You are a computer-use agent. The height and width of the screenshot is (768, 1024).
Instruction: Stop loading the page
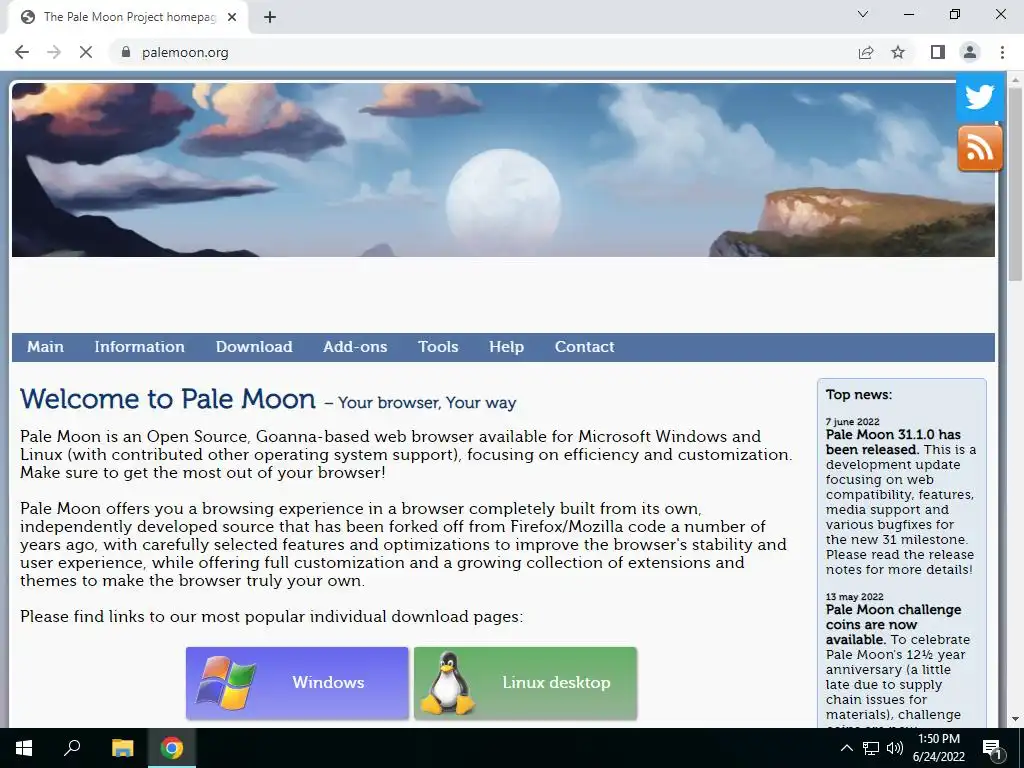86,52
